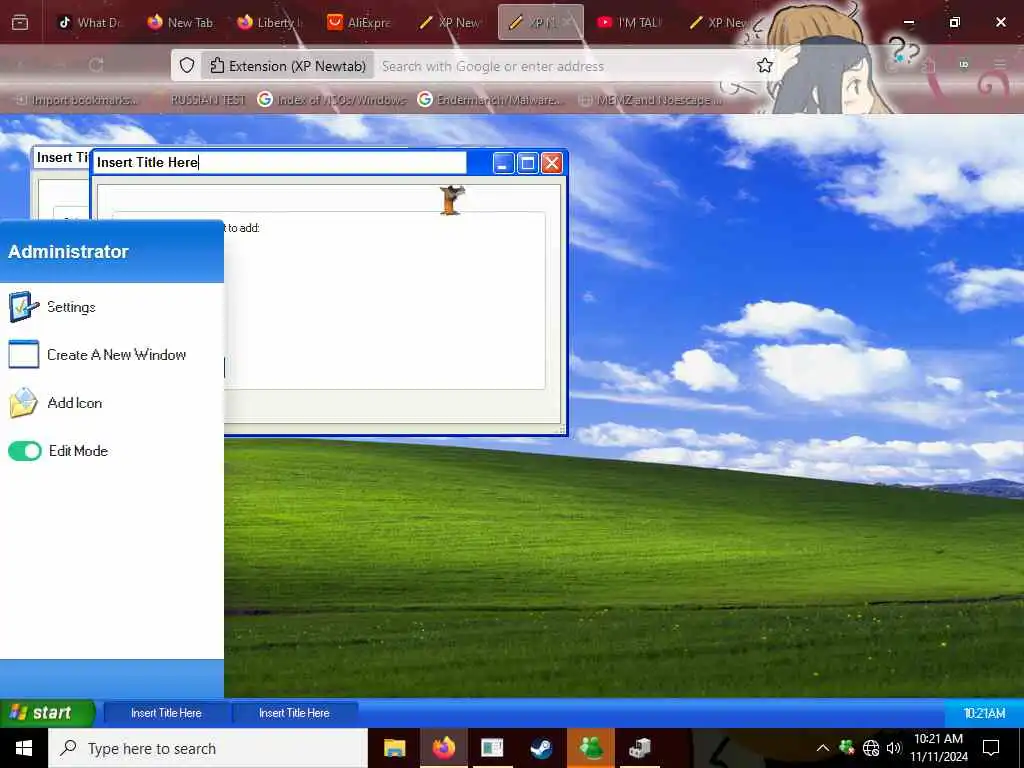
Task: Select the first 'Insert Title Here' XP taskbar button
Action: point(167,713)
